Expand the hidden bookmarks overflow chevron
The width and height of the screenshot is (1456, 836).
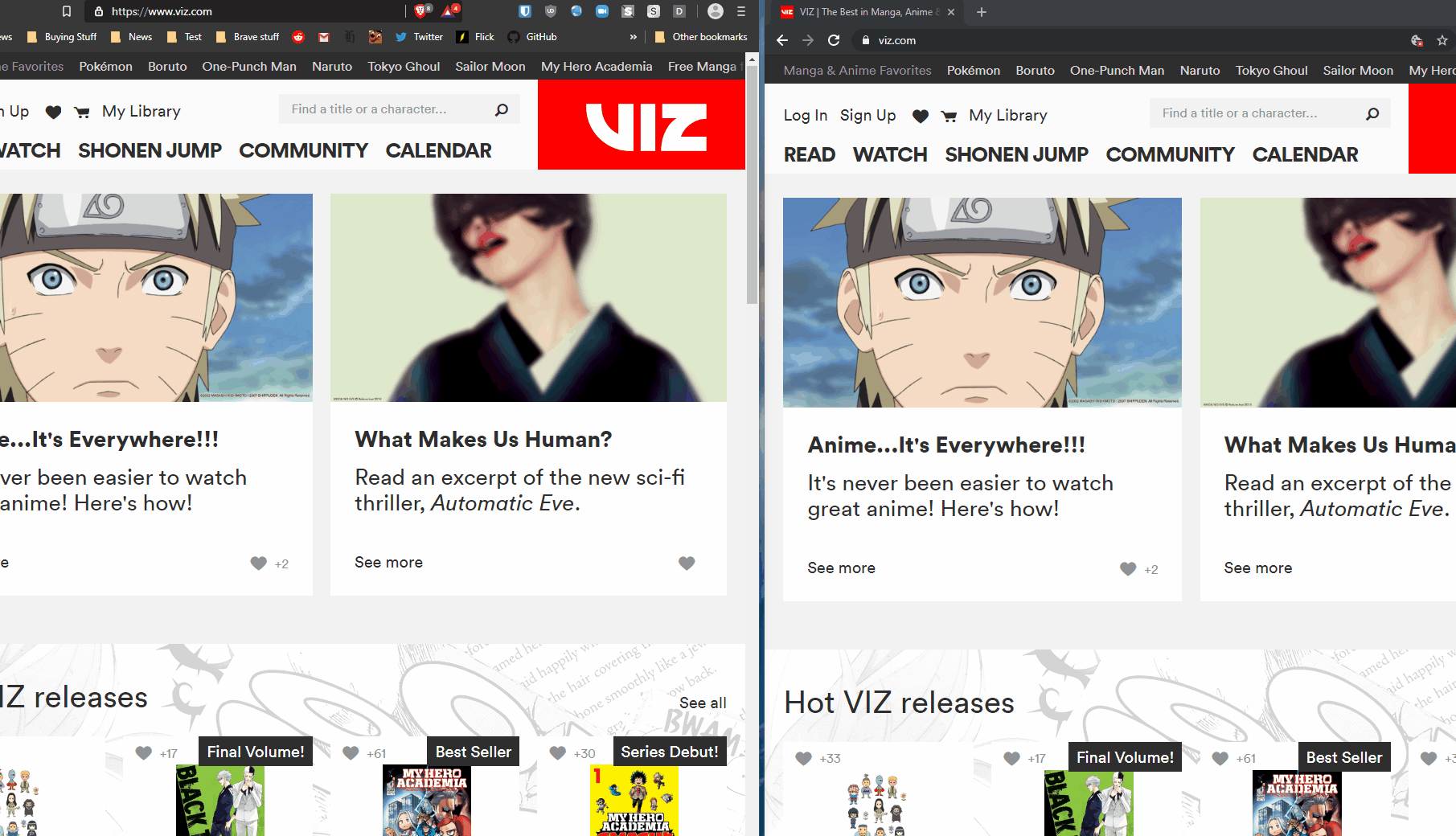pos(633,37)
